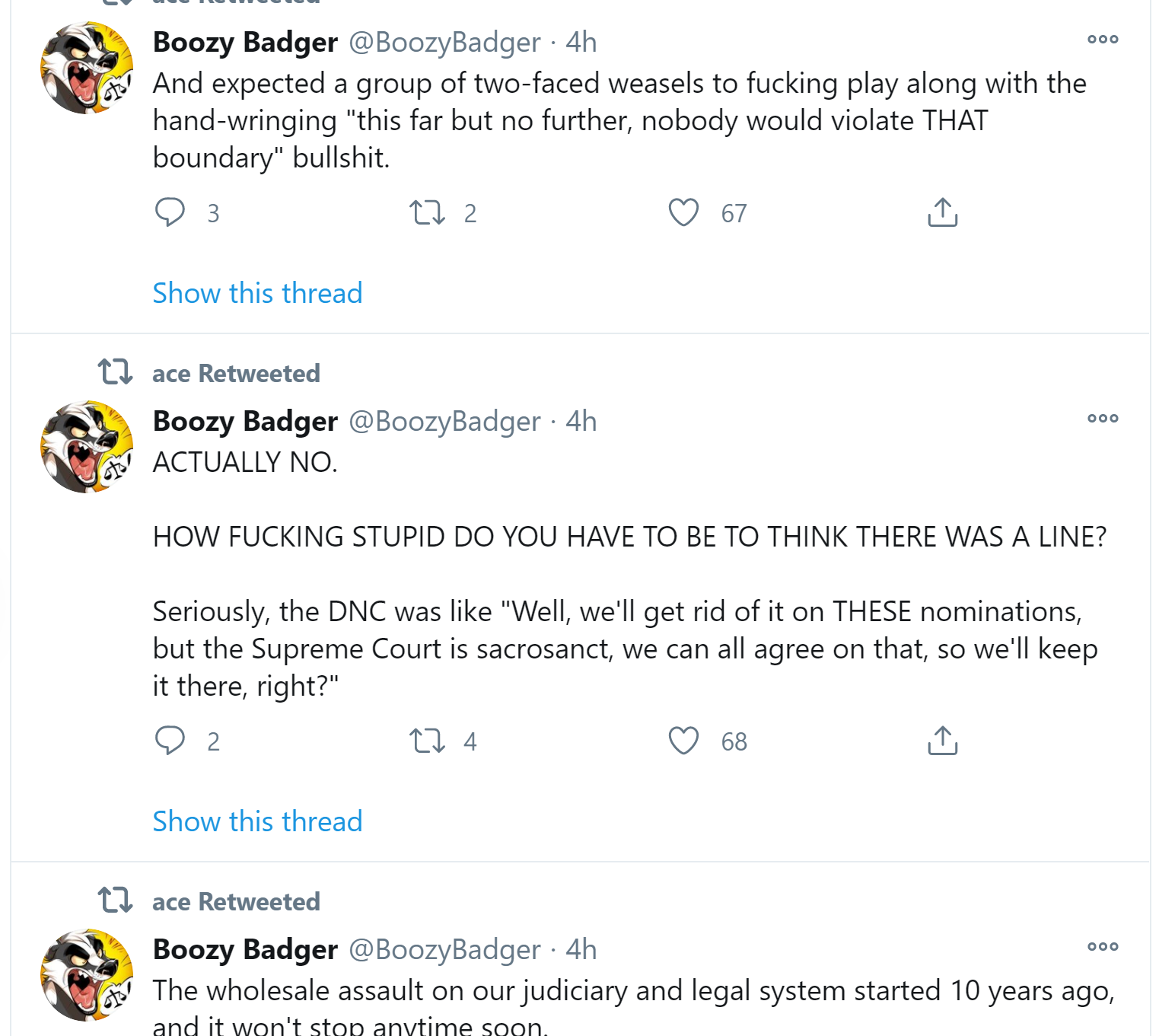The height and width of the screenshot is (1036, 1159).
Task: Share the ACTUALLY NO tweet
Action: point(942,741)
